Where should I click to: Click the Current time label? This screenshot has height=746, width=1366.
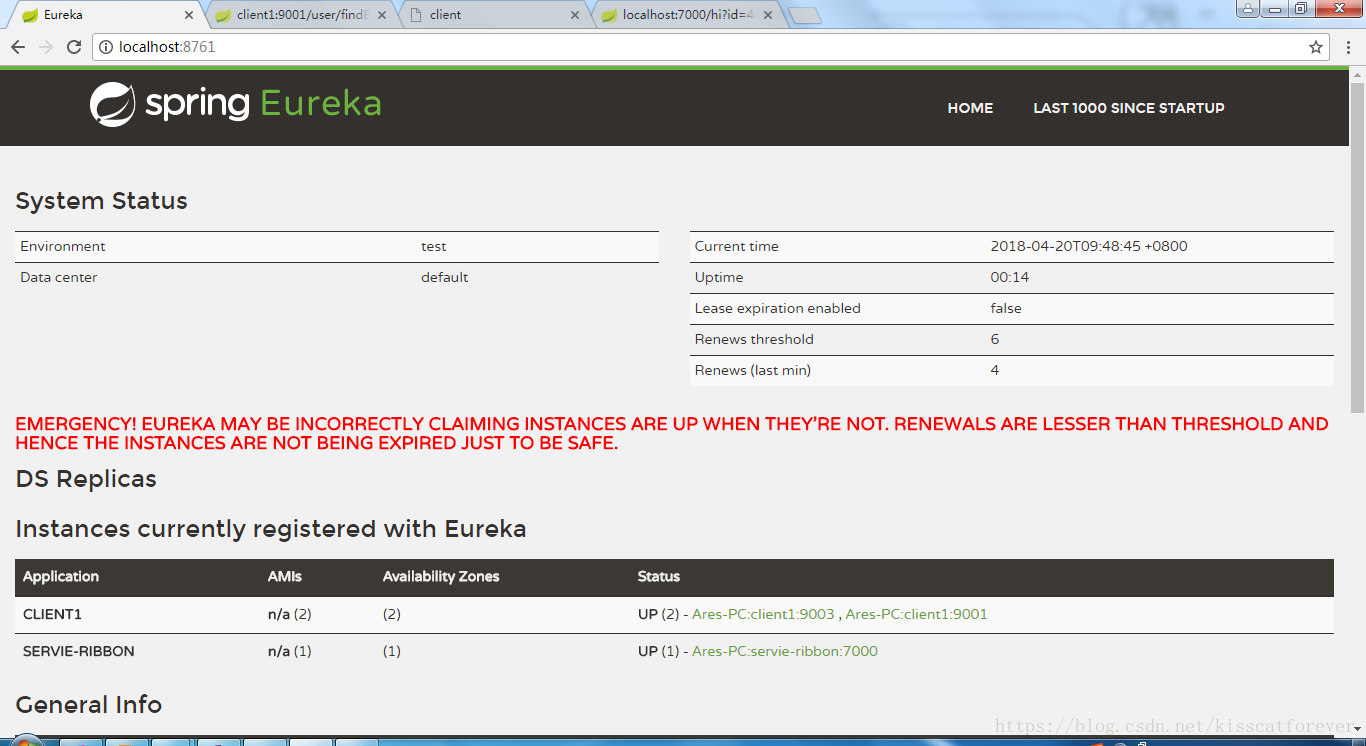[737, 246]
